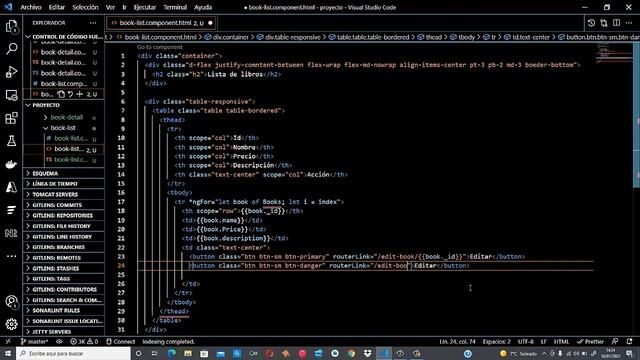Open the Manage gear icon
Screen dimensions: 640x360
click(x=11, y=324)
